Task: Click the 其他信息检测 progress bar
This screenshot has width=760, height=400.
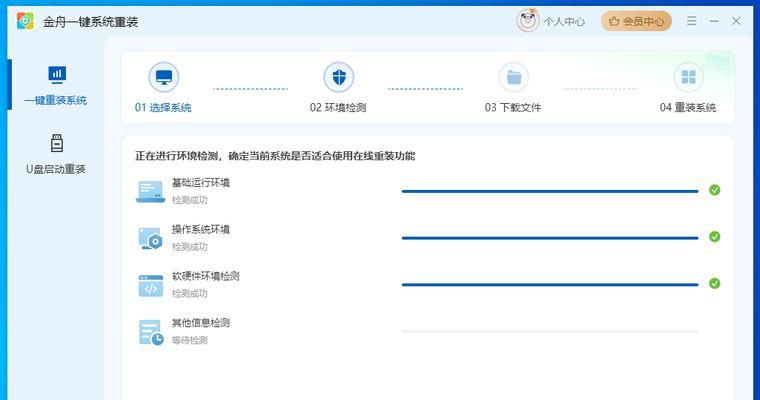Action: coord(549,331)
